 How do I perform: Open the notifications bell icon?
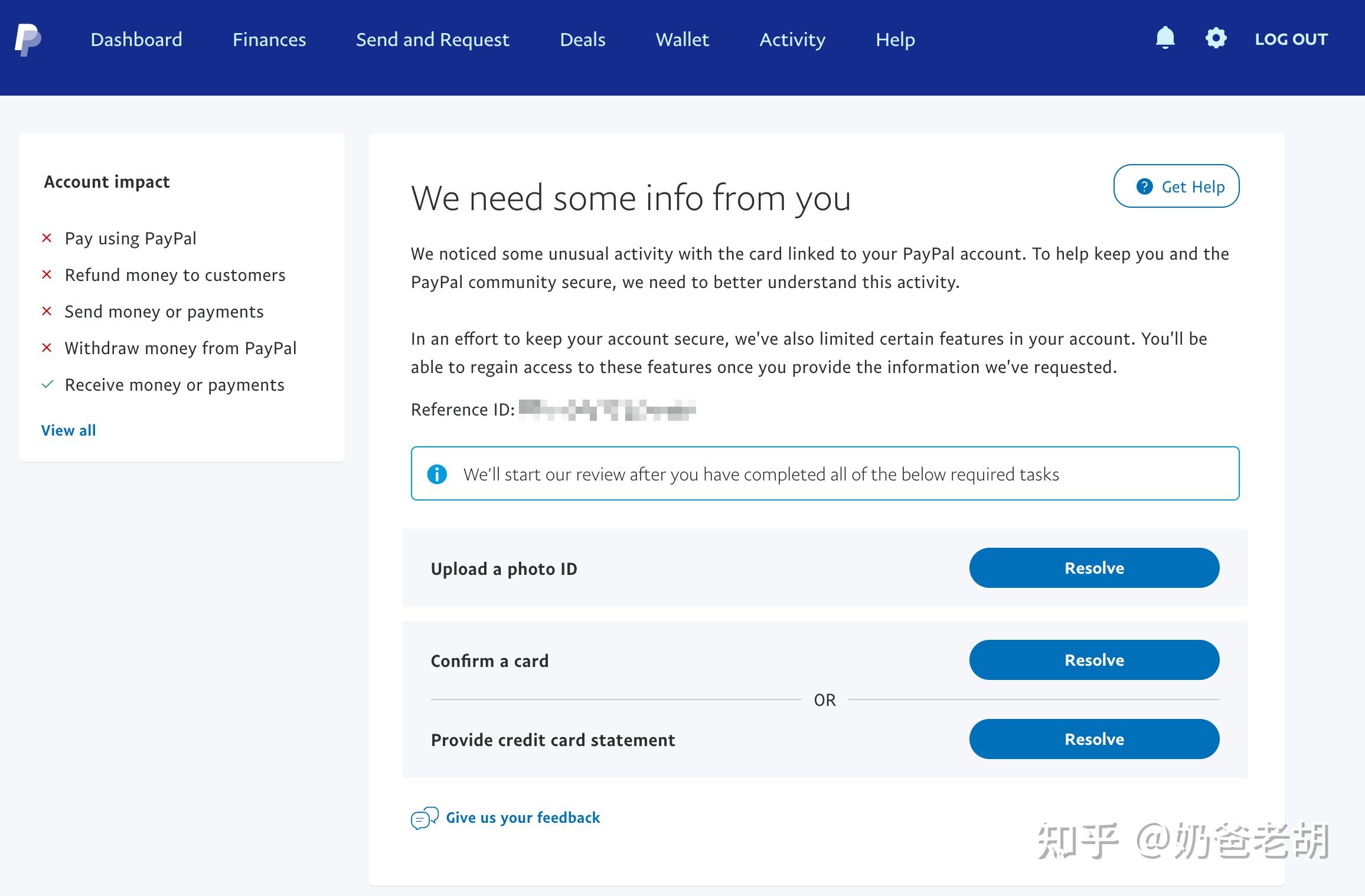point(1165,38)
